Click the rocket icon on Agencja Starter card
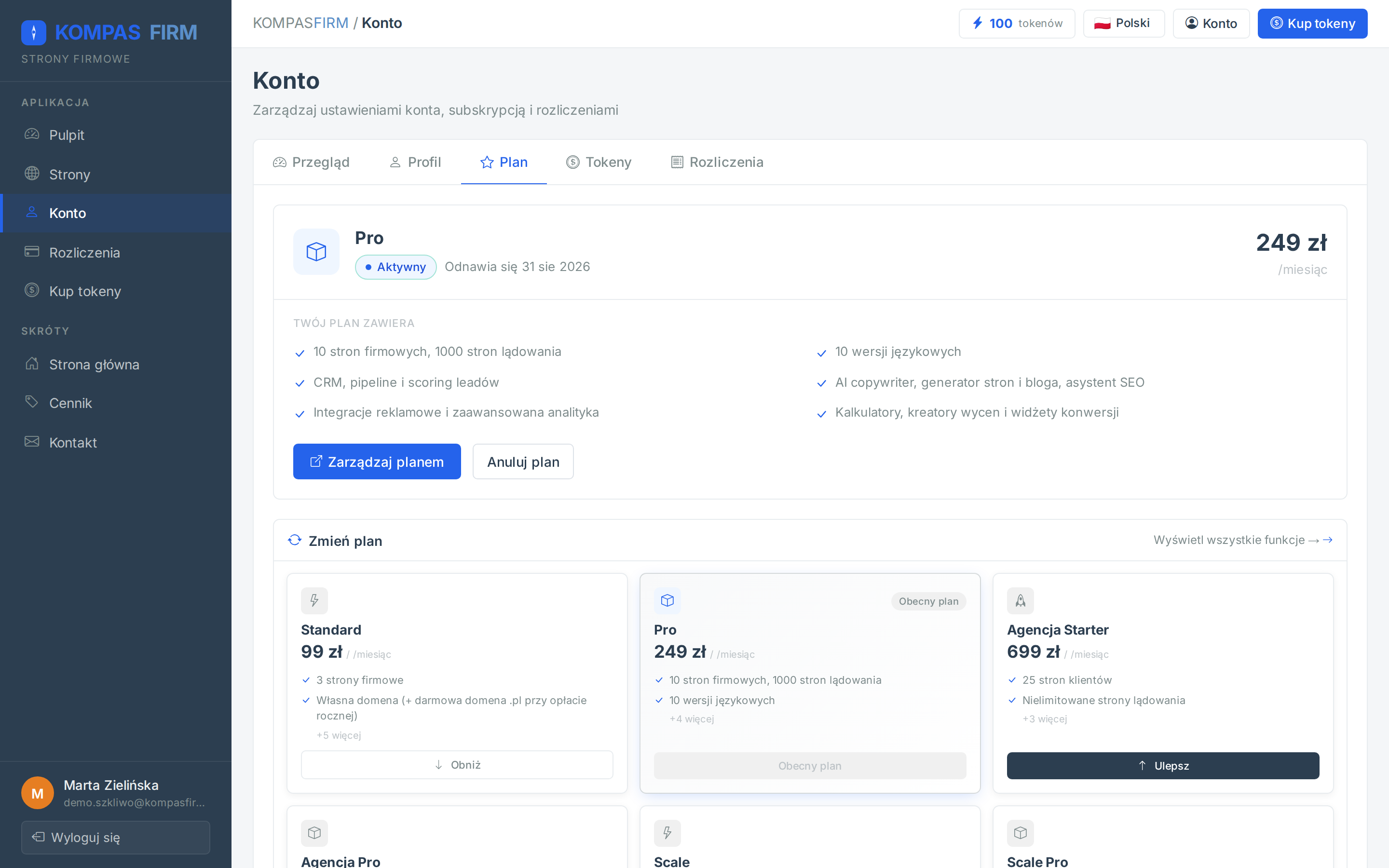Viewport: 1389px width, 868px height. coord(1021,600)
